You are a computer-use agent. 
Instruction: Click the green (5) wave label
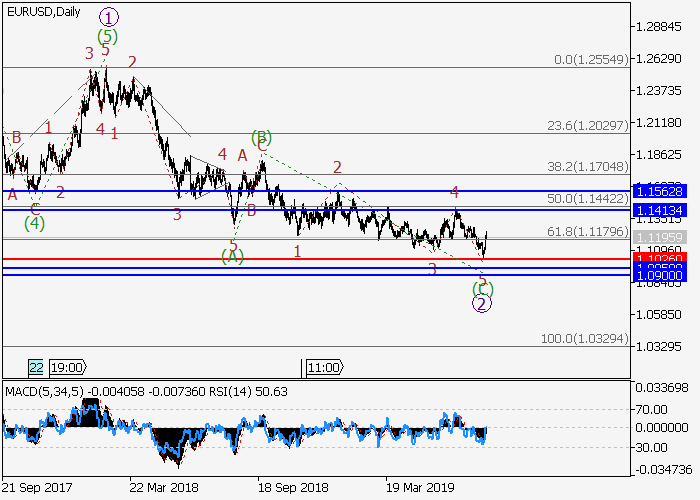pyautogui.click(x=108, y=36)
